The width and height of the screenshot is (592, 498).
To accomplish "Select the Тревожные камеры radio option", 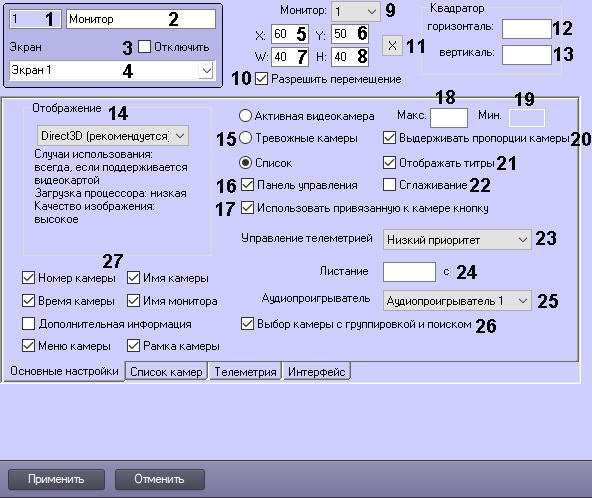I will coord(245,138).
